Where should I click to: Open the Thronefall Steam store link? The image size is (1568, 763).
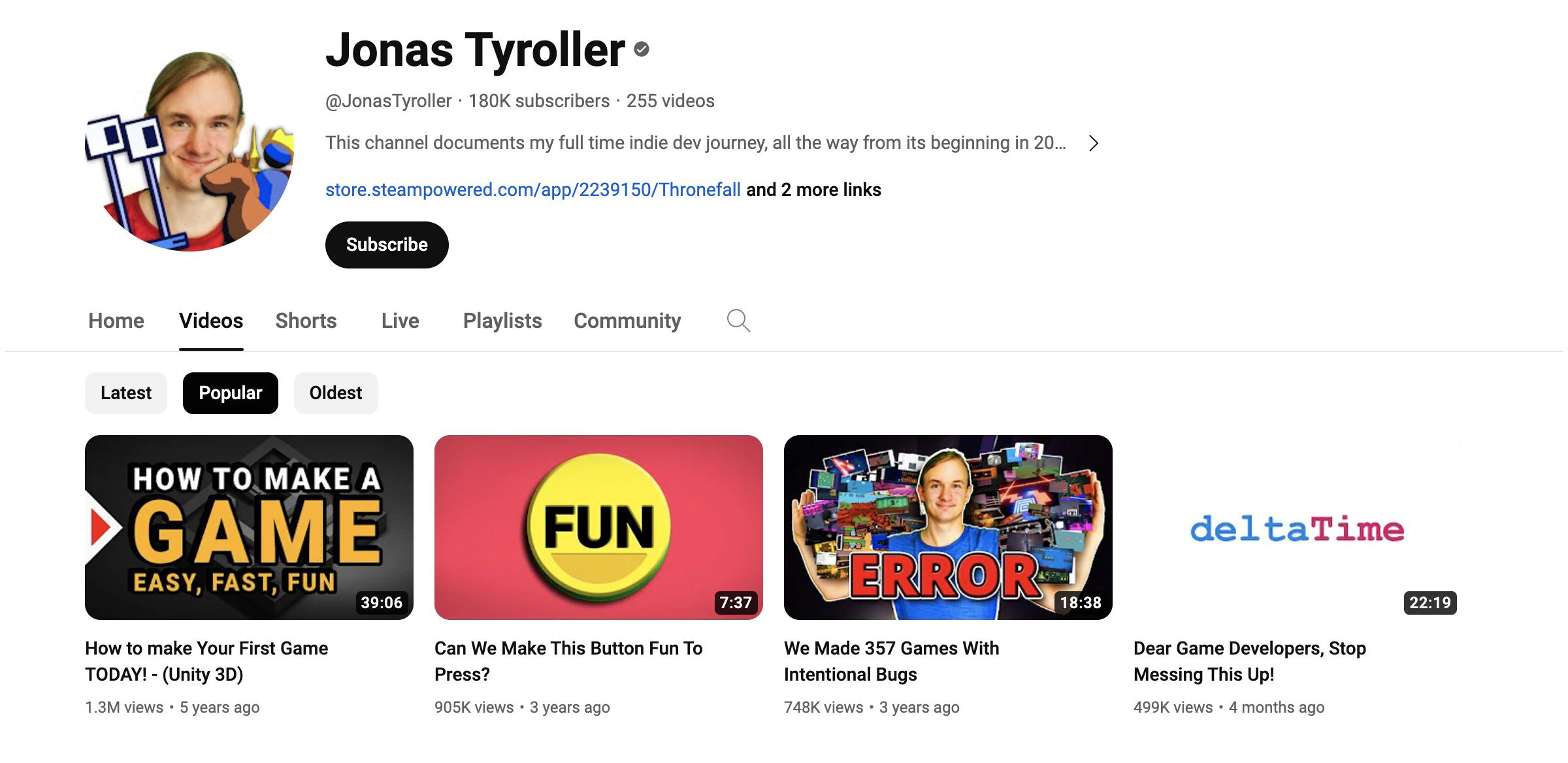pos(533,190)
